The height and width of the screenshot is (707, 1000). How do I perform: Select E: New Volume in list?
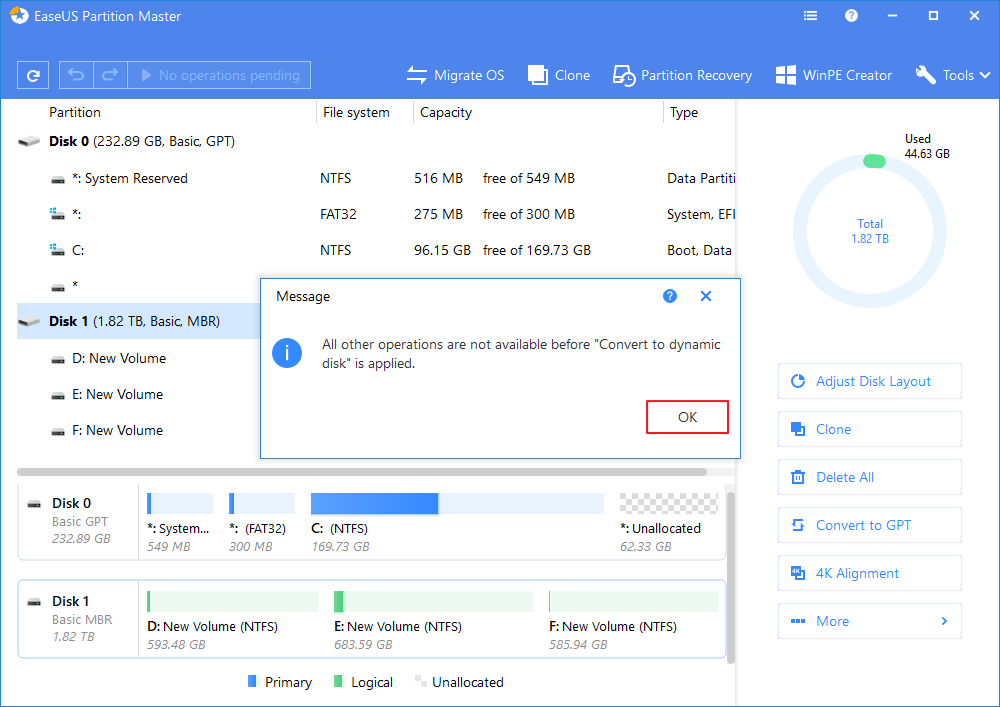point(138,394)
